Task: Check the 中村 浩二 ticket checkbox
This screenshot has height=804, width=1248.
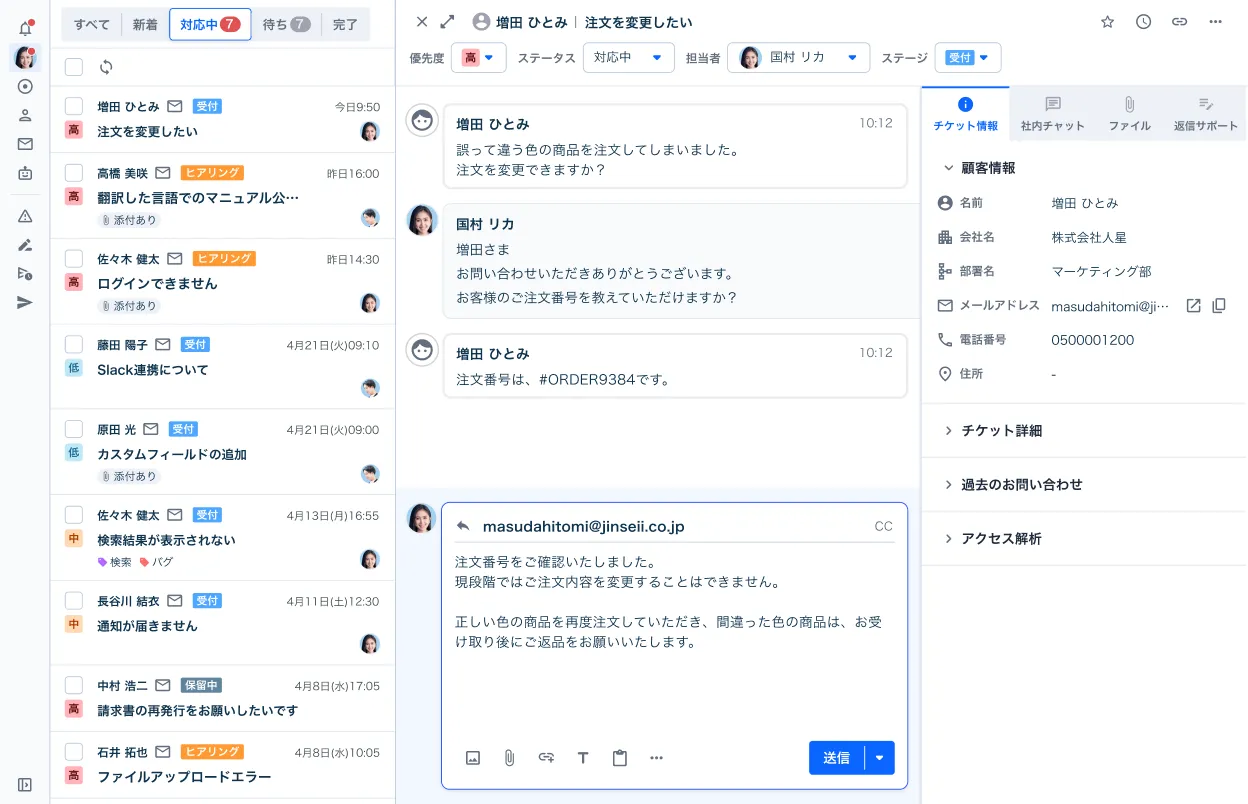Action: pyautogui.click(x=74, y=686)
